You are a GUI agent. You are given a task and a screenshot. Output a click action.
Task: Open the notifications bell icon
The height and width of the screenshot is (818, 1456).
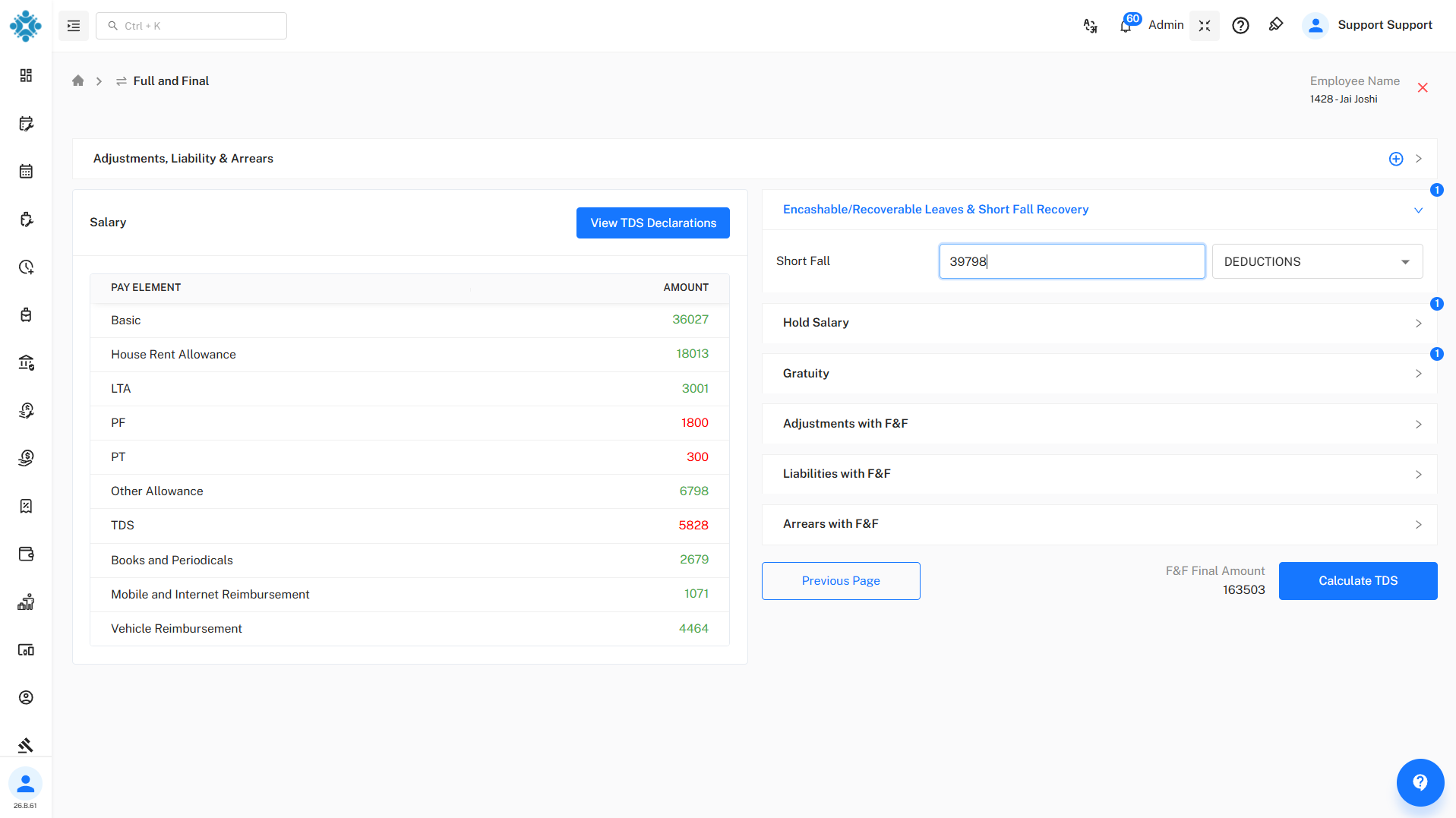(x=1126, y=26)
